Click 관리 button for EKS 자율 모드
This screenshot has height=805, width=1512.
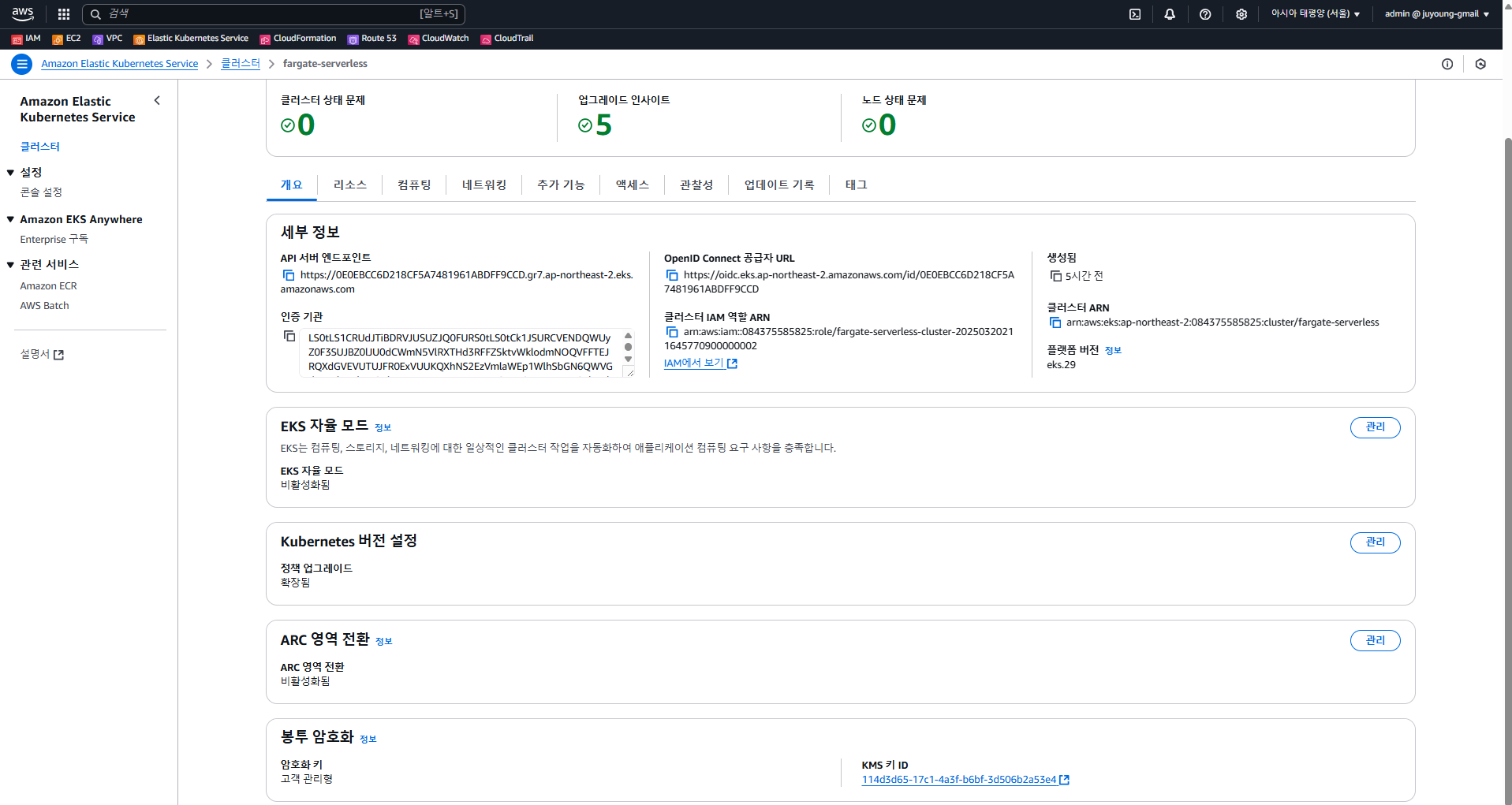[x=1376, y=427]
